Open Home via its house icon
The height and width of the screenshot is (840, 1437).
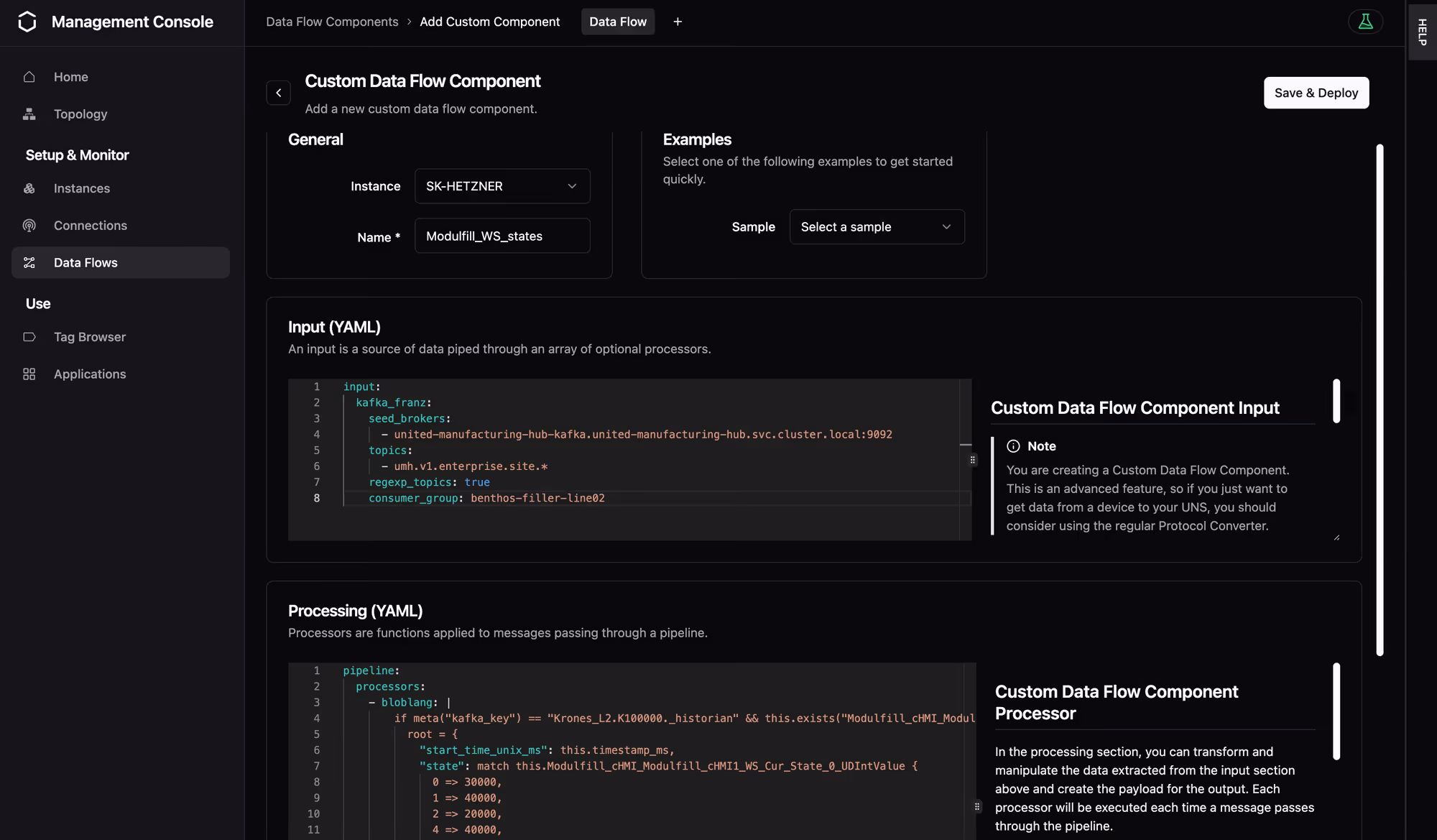29,77
